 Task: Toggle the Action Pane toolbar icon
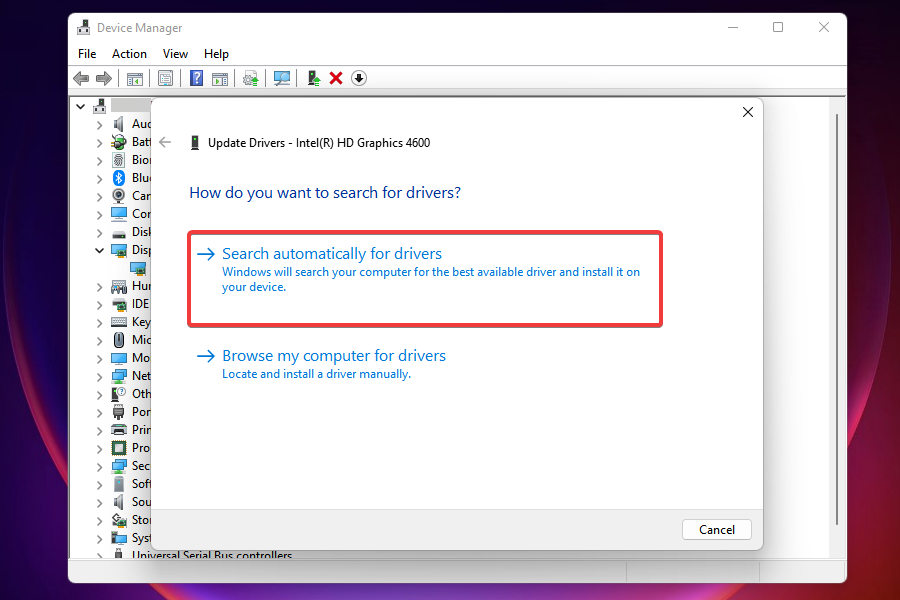(x=220, y=79)
